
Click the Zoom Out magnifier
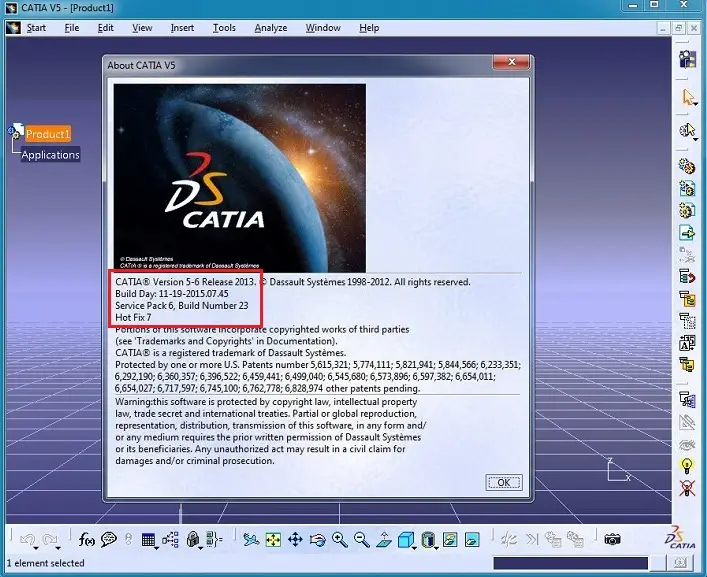[x=362, y=539]
